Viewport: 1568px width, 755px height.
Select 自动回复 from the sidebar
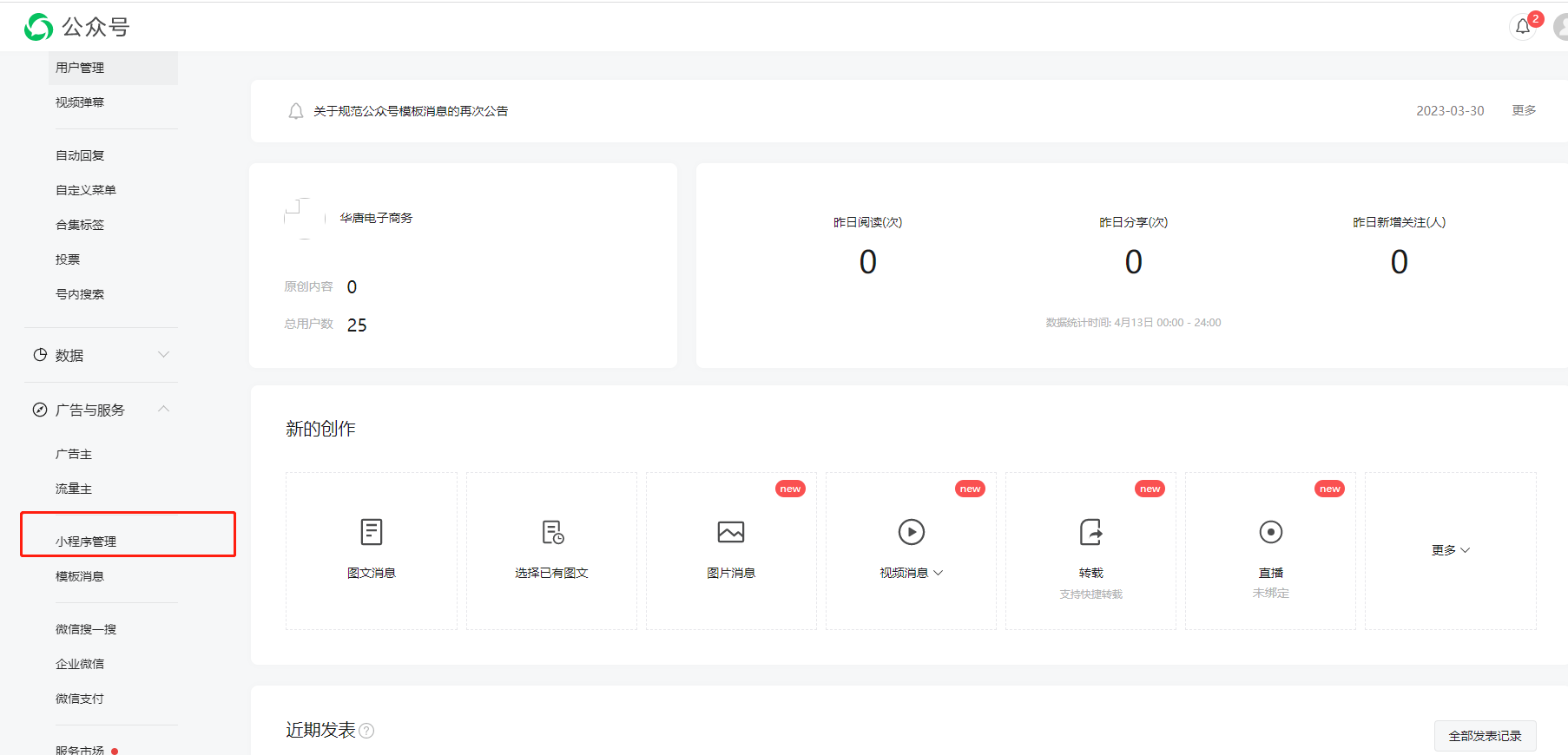tap(80, 155)
